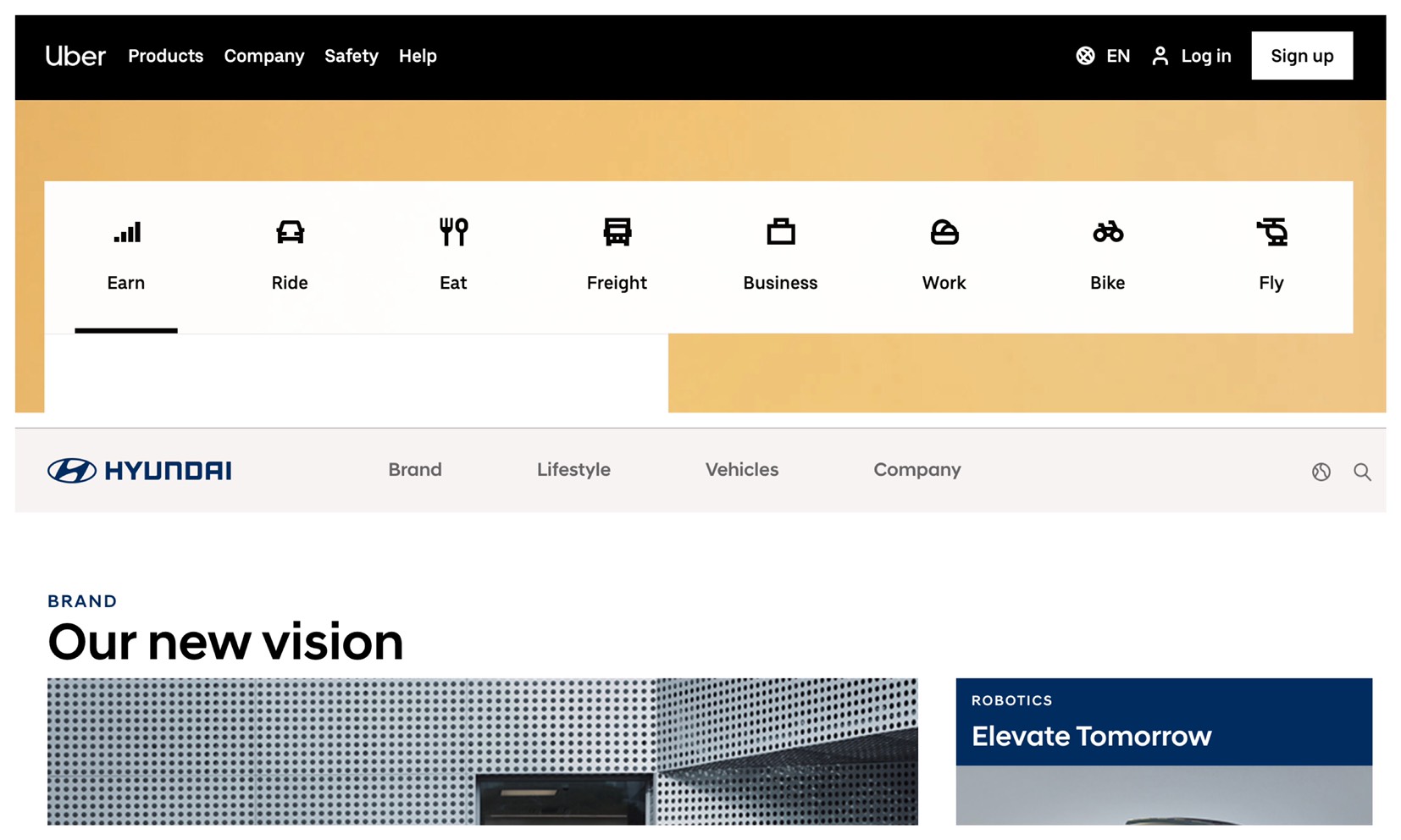Open the Uber Safety menu
1401x840 pixels.
pos(351,56)
